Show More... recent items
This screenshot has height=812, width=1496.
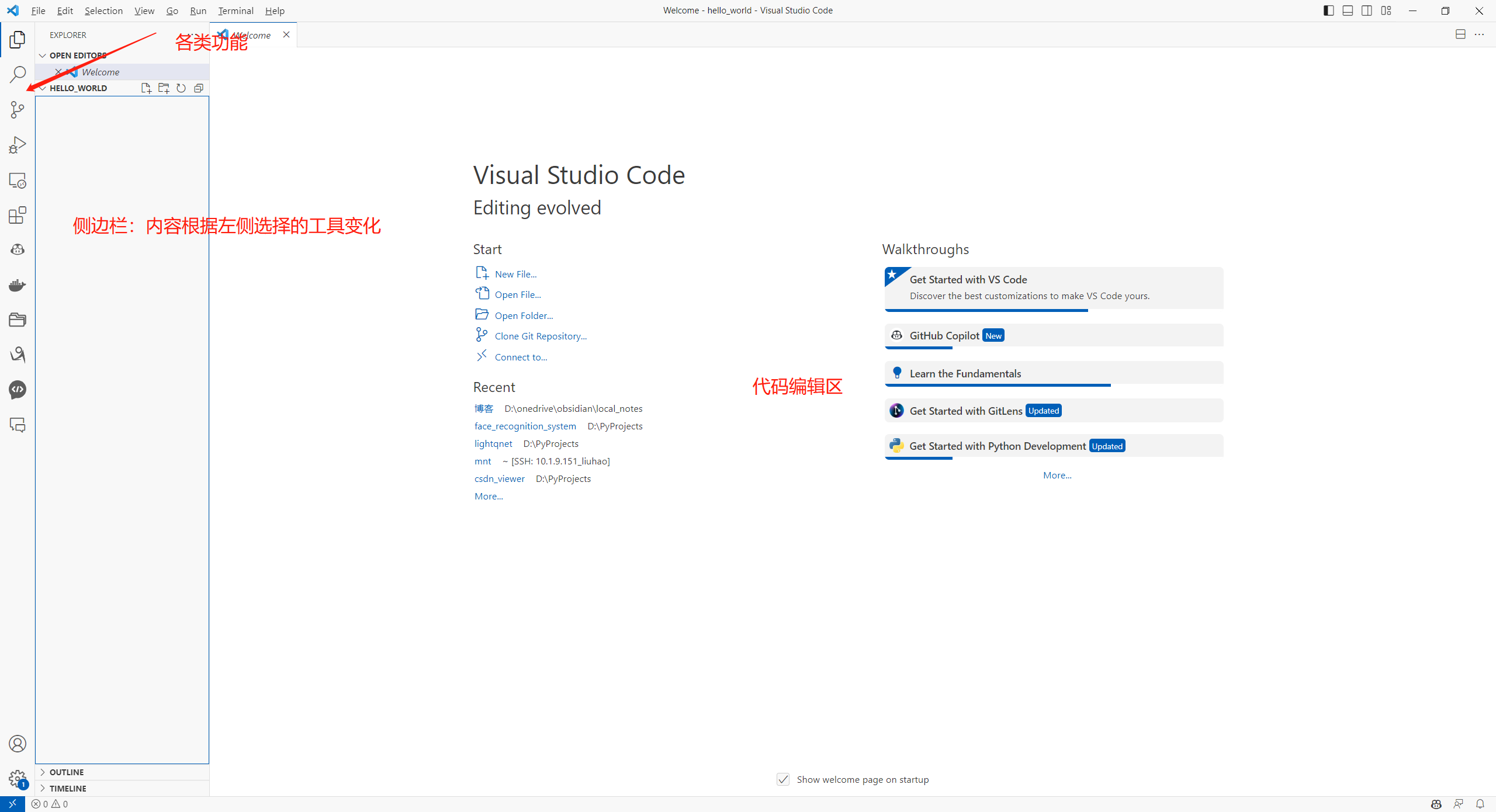click(489, 496)
